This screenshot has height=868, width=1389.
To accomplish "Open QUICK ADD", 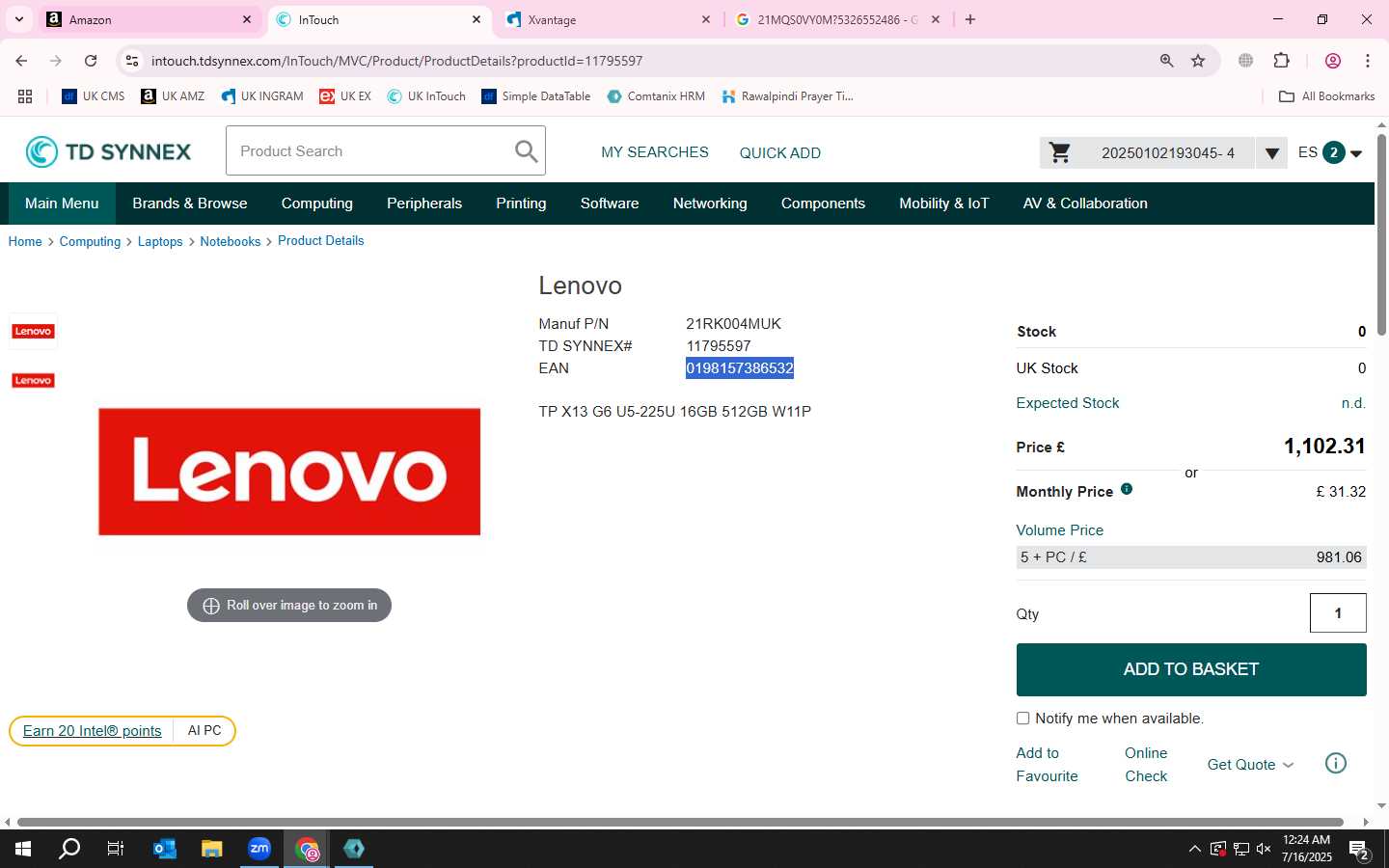I will tap(780, 153).
